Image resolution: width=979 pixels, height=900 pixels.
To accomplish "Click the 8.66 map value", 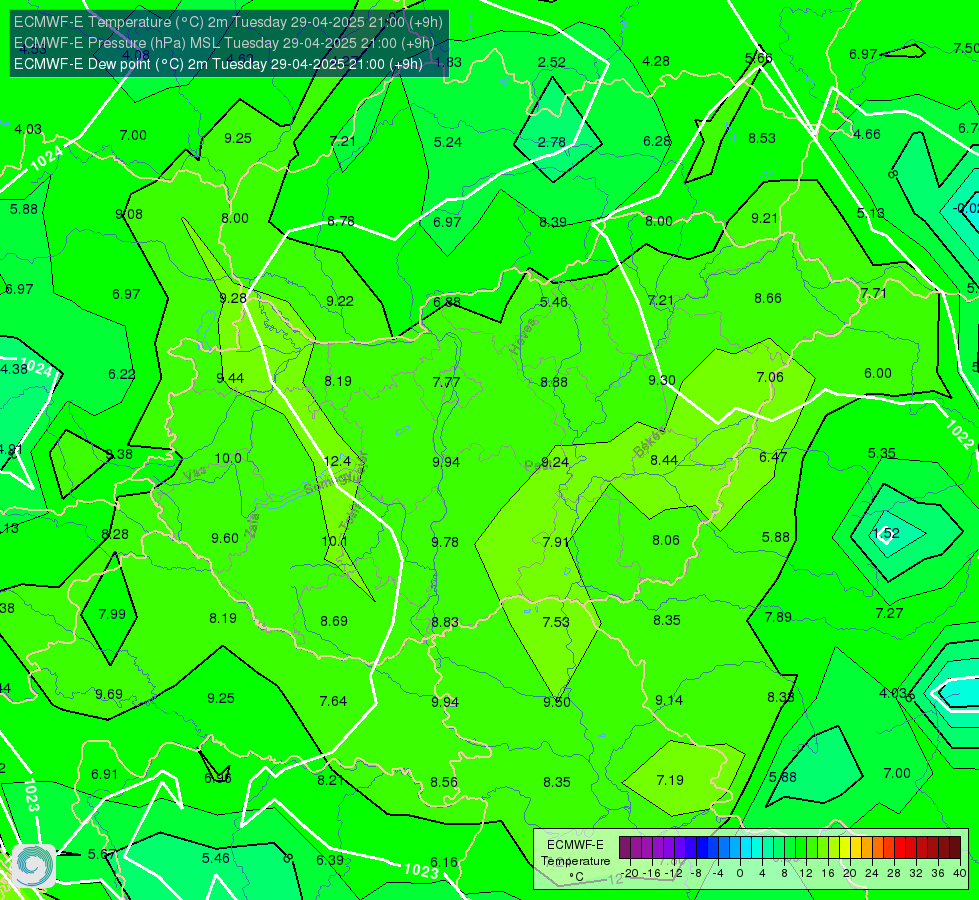I will 768,299.
